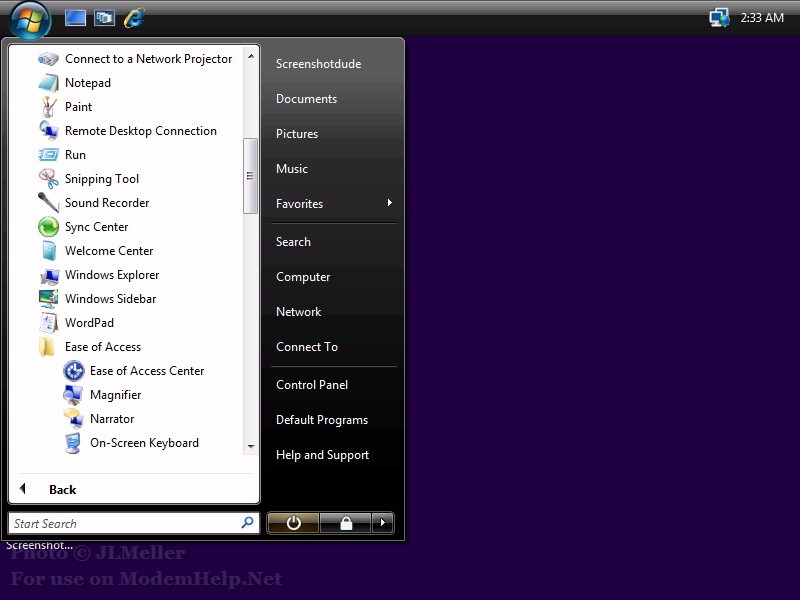Click the On-Screen Keyboard icon
This screenshot has width=800, height=600.
pos(73,443)
